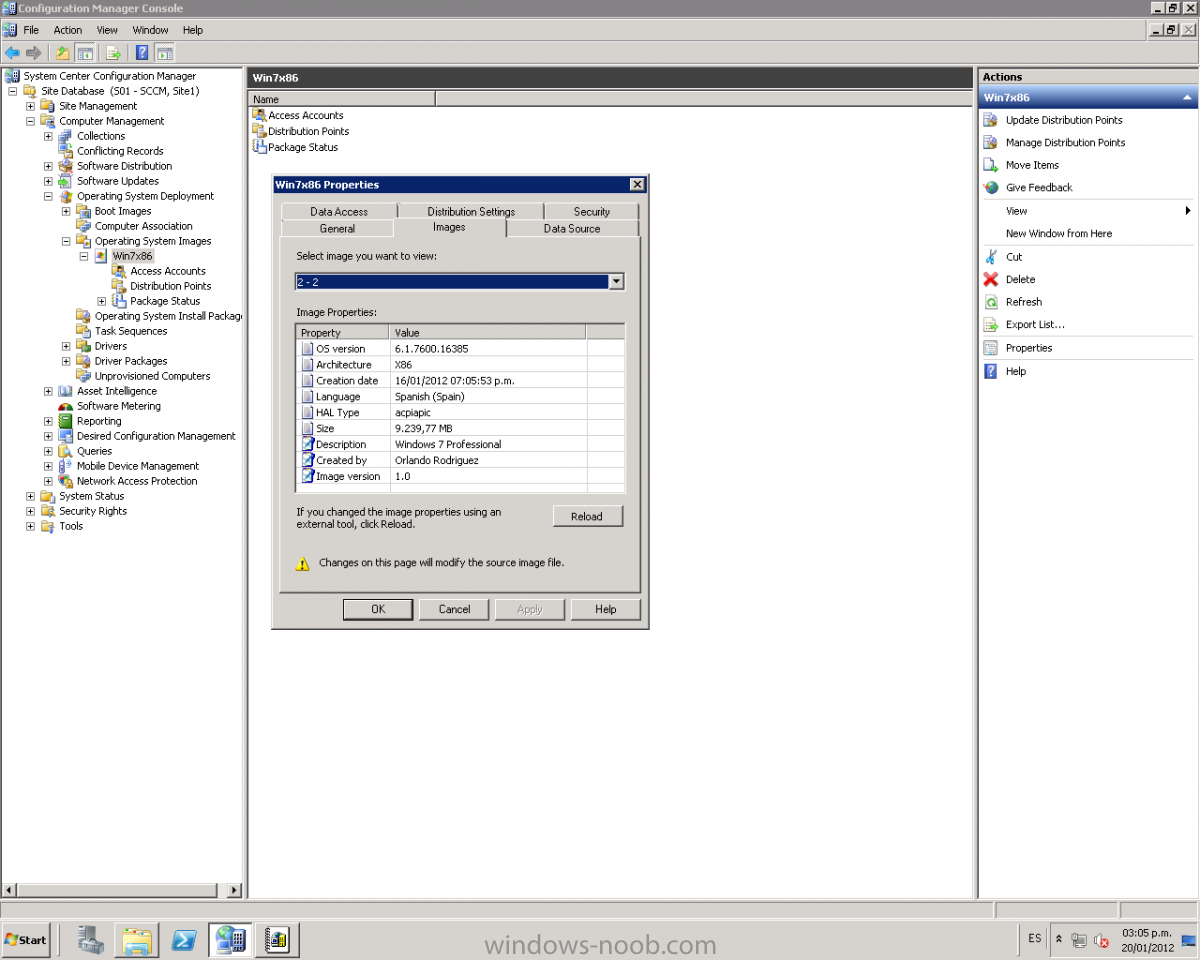Click the Cut scissors icon in Actions pane
This screenshot has height=960, width=1200.
click(991, 257)
